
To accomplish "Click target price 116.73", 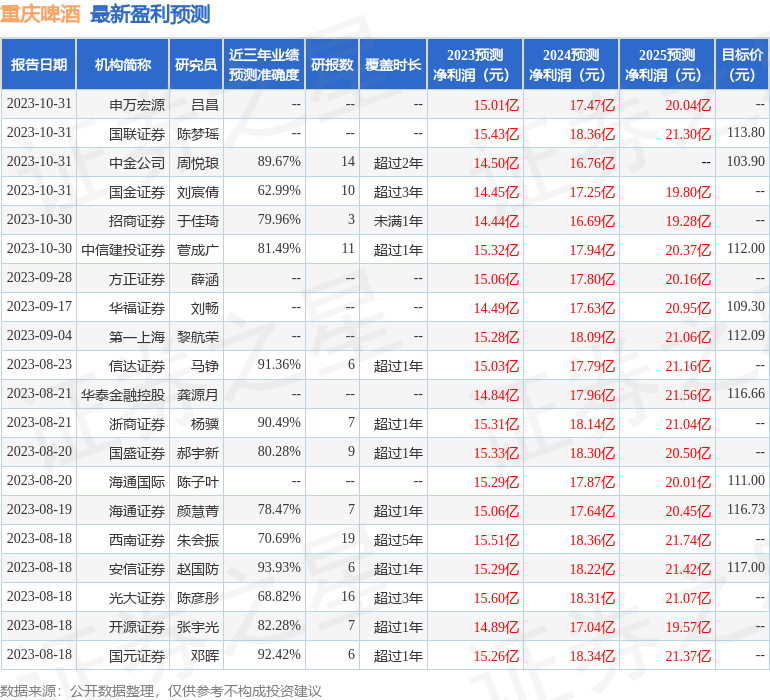I will point(746,509).
